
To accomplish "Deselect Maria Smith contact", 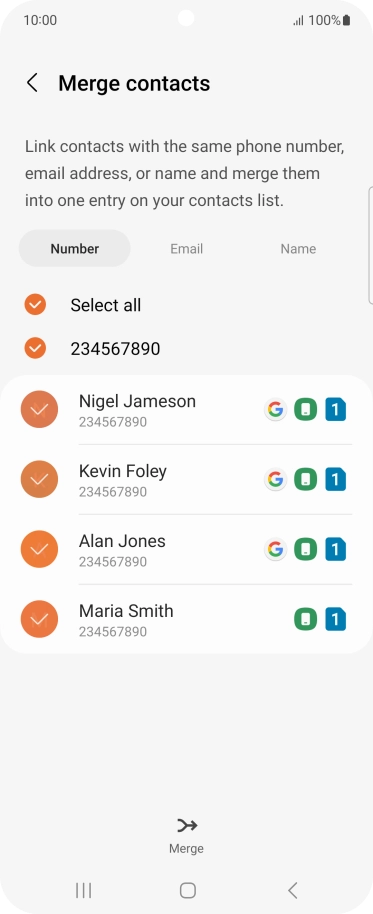I will pyautogui.click(x=39, y=619).
